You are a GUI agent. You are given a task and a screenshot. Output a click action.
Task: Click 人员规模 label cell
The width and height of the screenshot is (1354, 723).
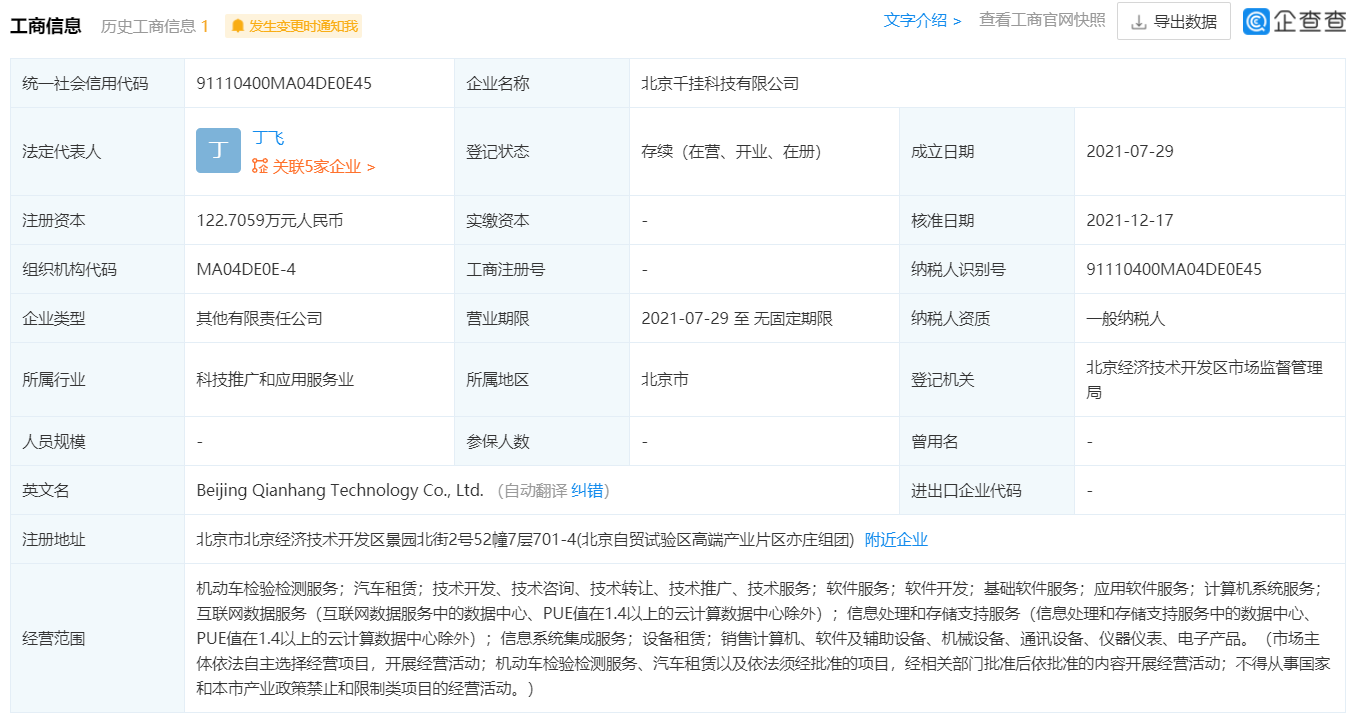click(97, 442)
